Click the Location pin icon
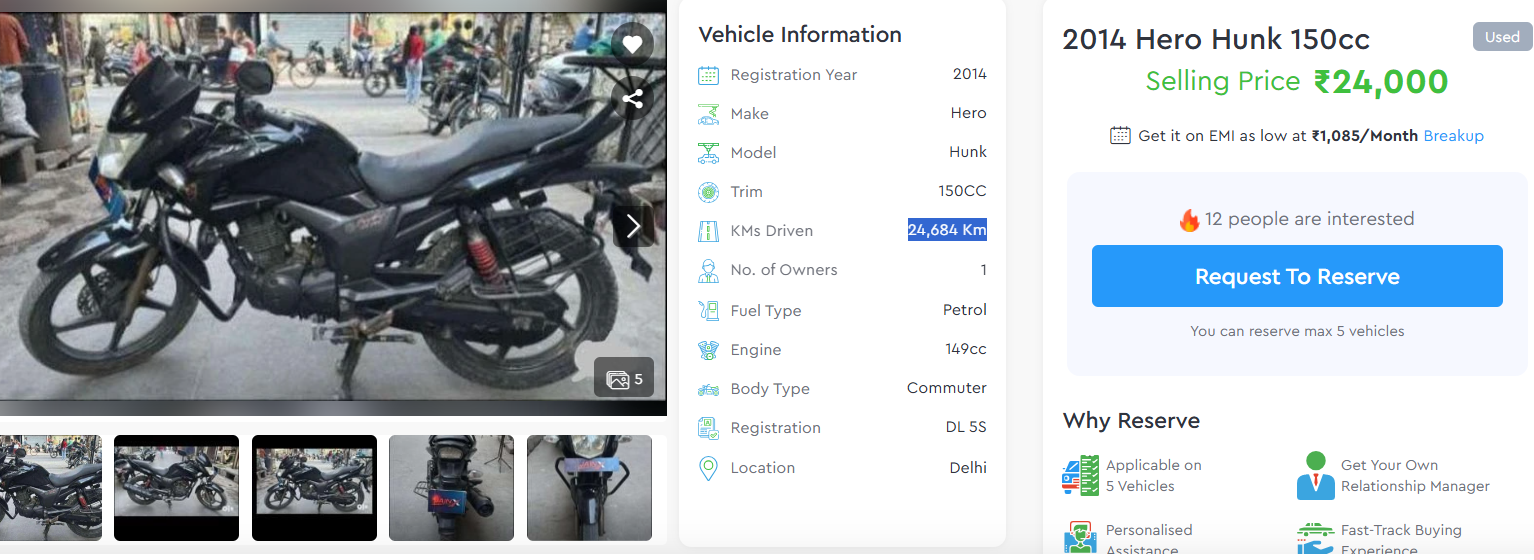 tap(708, 468)
